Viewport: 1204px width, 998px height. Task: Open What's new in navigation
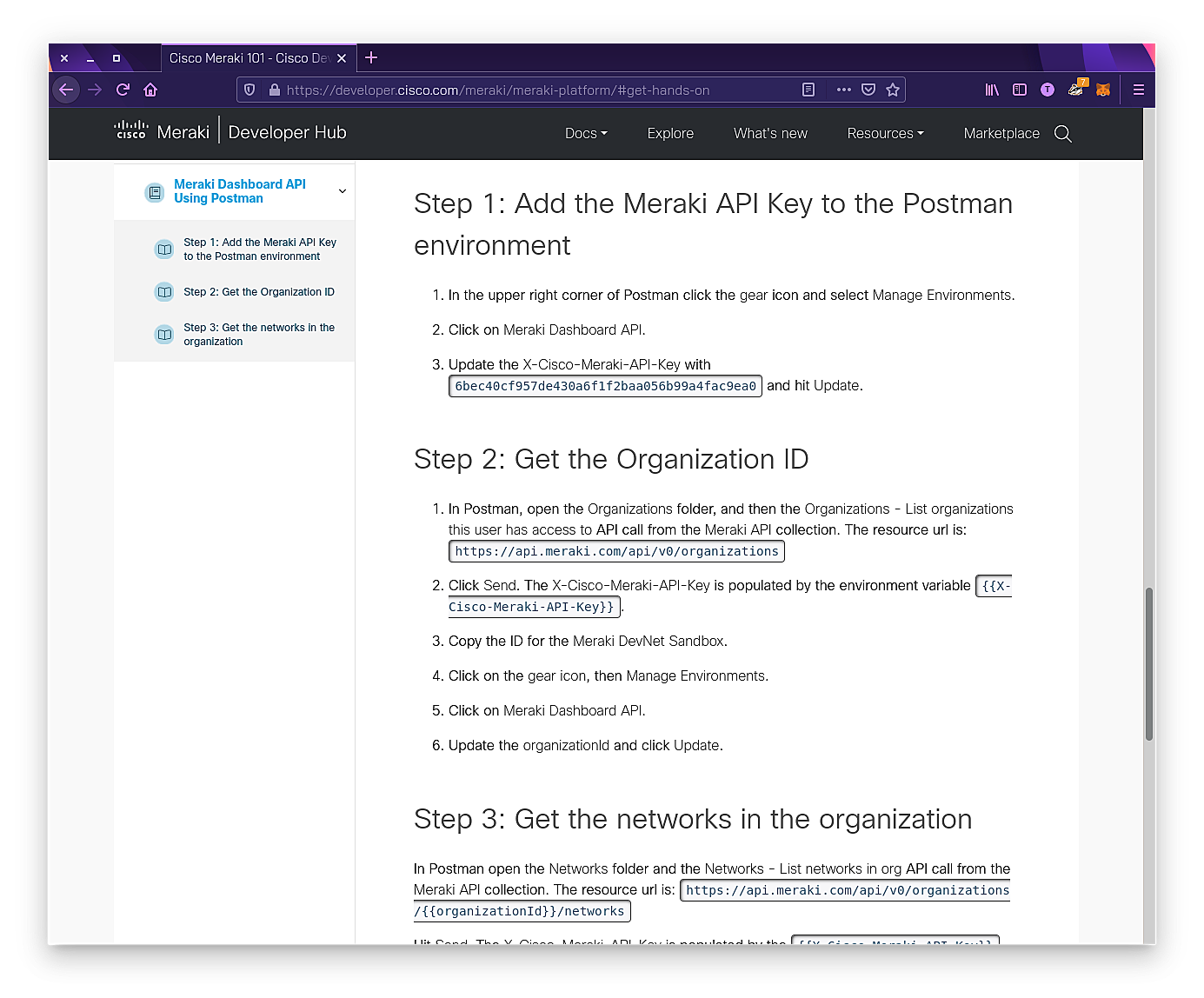pos(770,134)
